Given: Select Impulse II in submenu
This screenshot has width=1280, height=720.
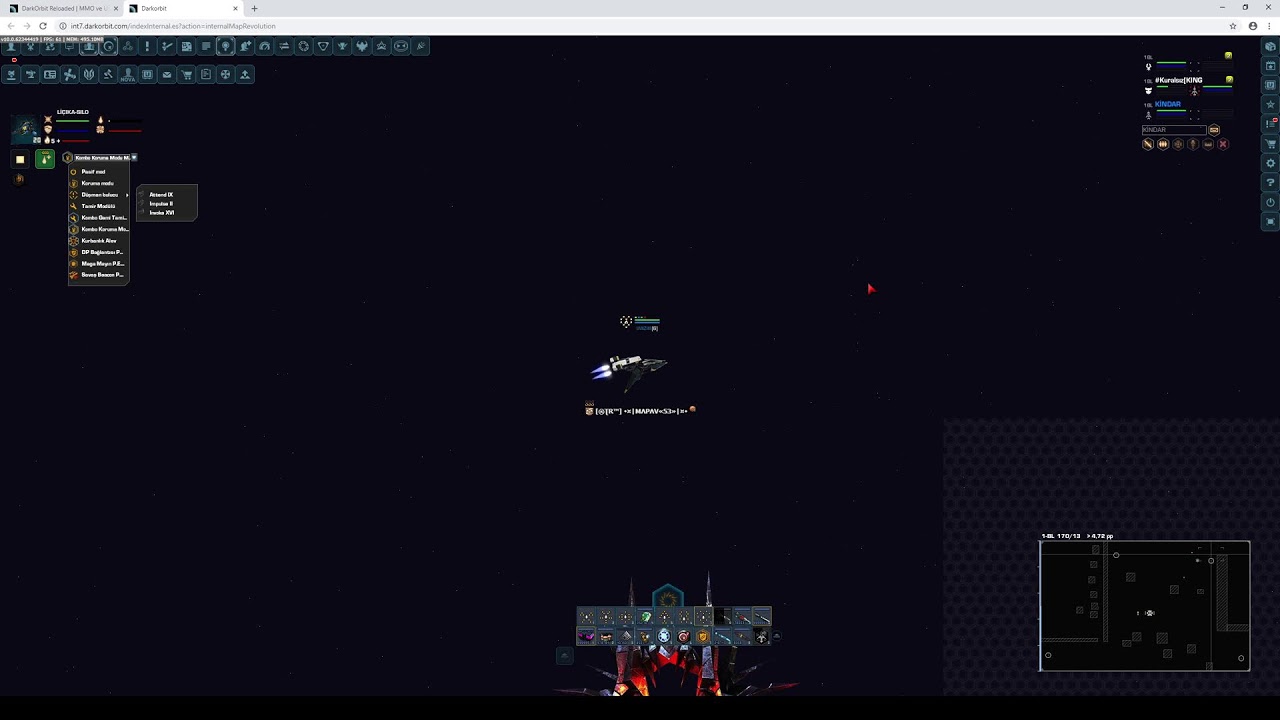Looking at the screenshot, I should [x=161, y=204].
